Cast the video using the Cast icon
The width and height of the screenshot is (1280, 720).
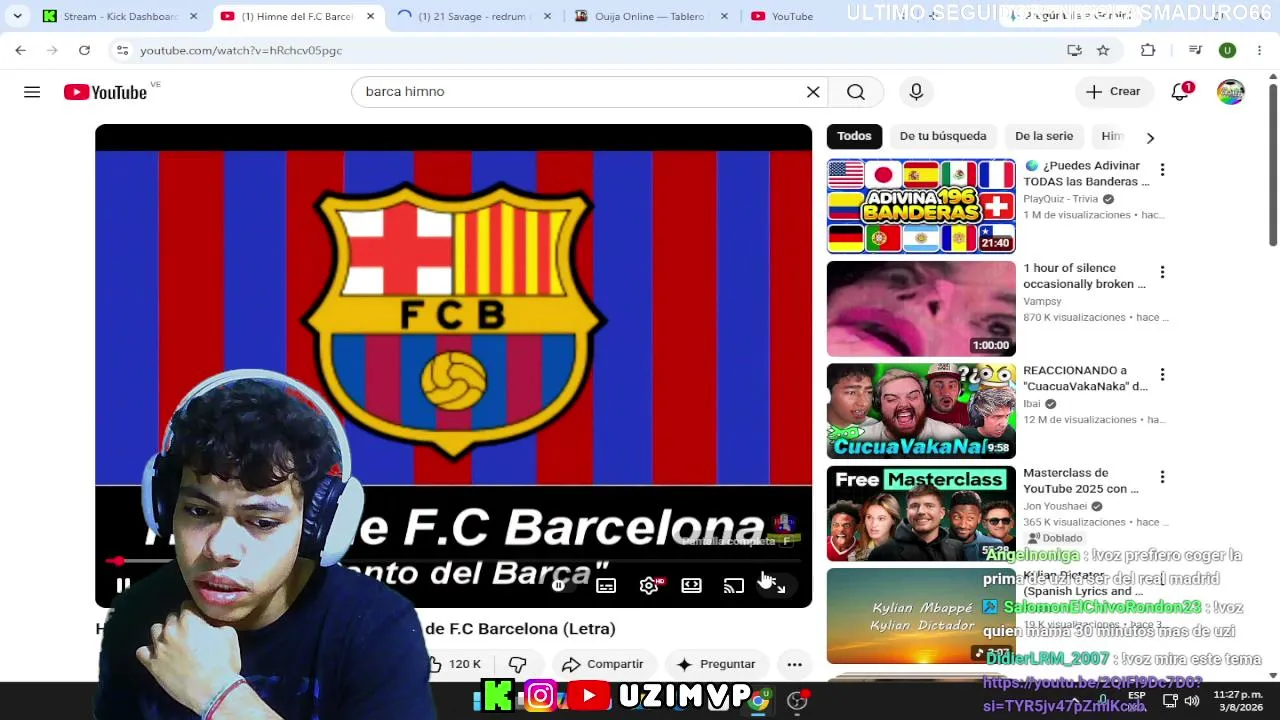pyautogui.click(x=734, y=585)
